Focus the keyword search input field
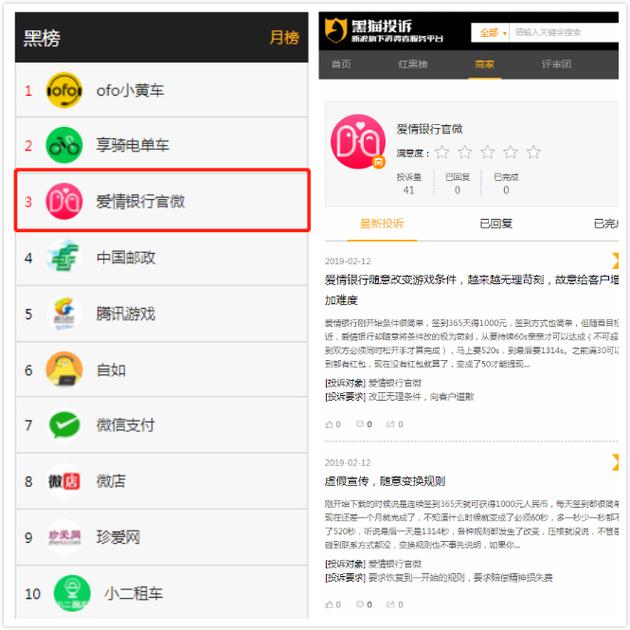630x630 pixels. (564, 33)
